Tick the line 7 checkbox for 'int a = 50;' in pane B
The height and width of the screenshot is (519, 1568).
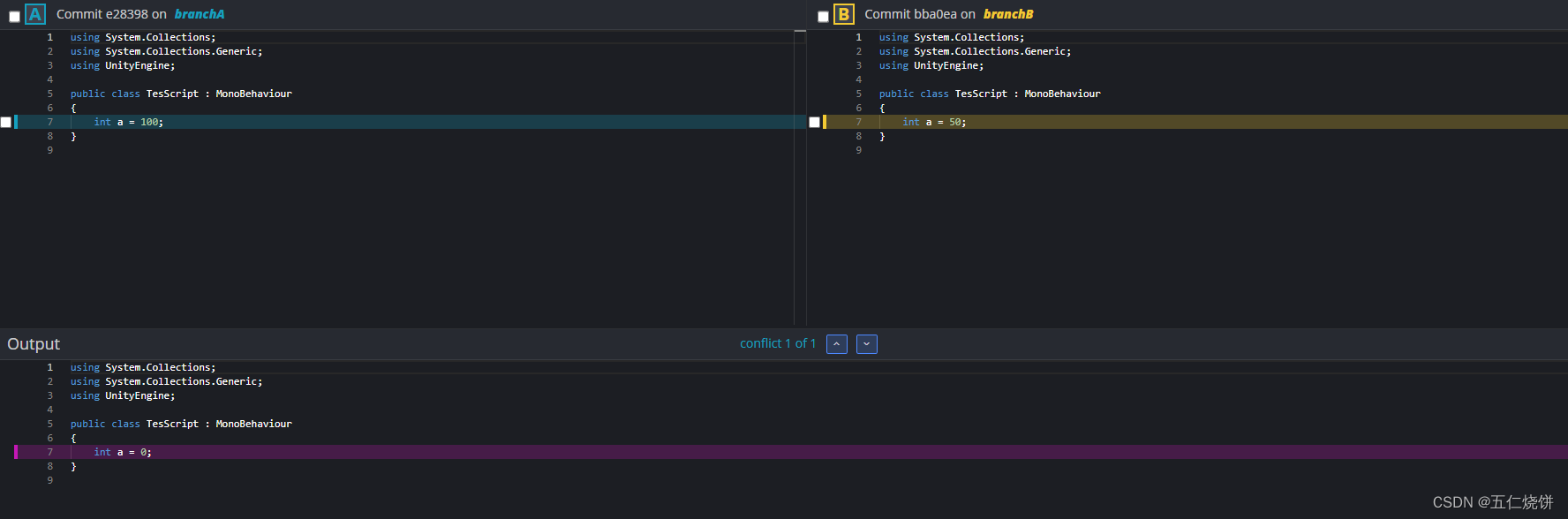tap(814, 122)
